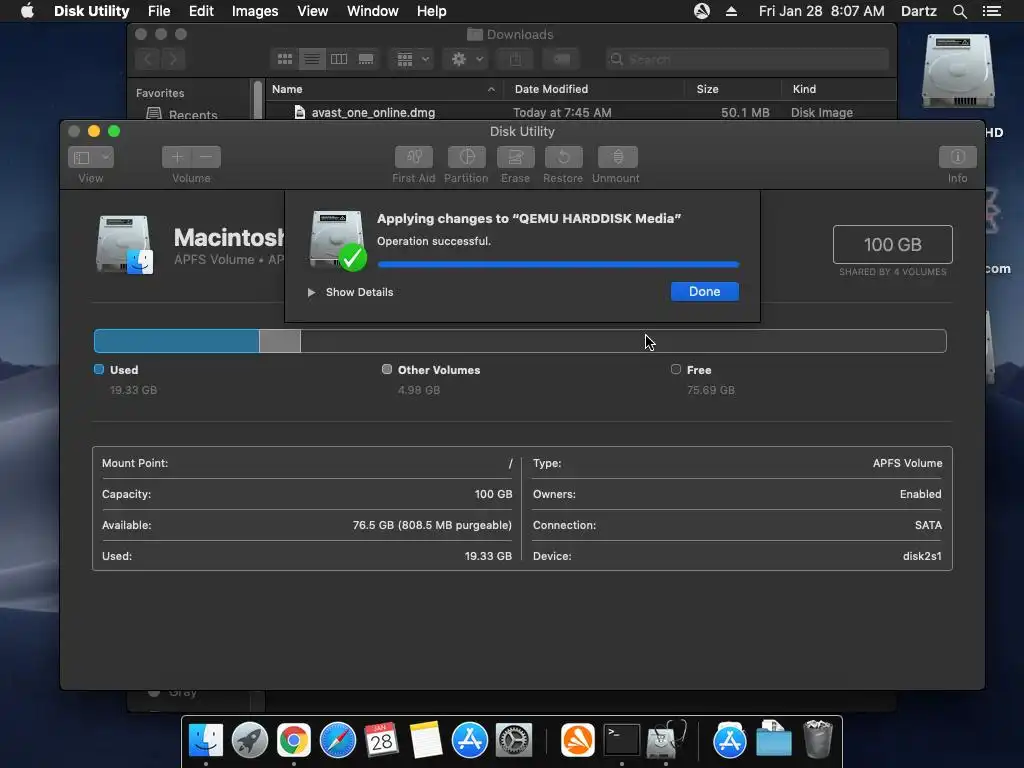Click the Restore toolbar icon
Screen dimensions: 1024x768
(563, 157)
